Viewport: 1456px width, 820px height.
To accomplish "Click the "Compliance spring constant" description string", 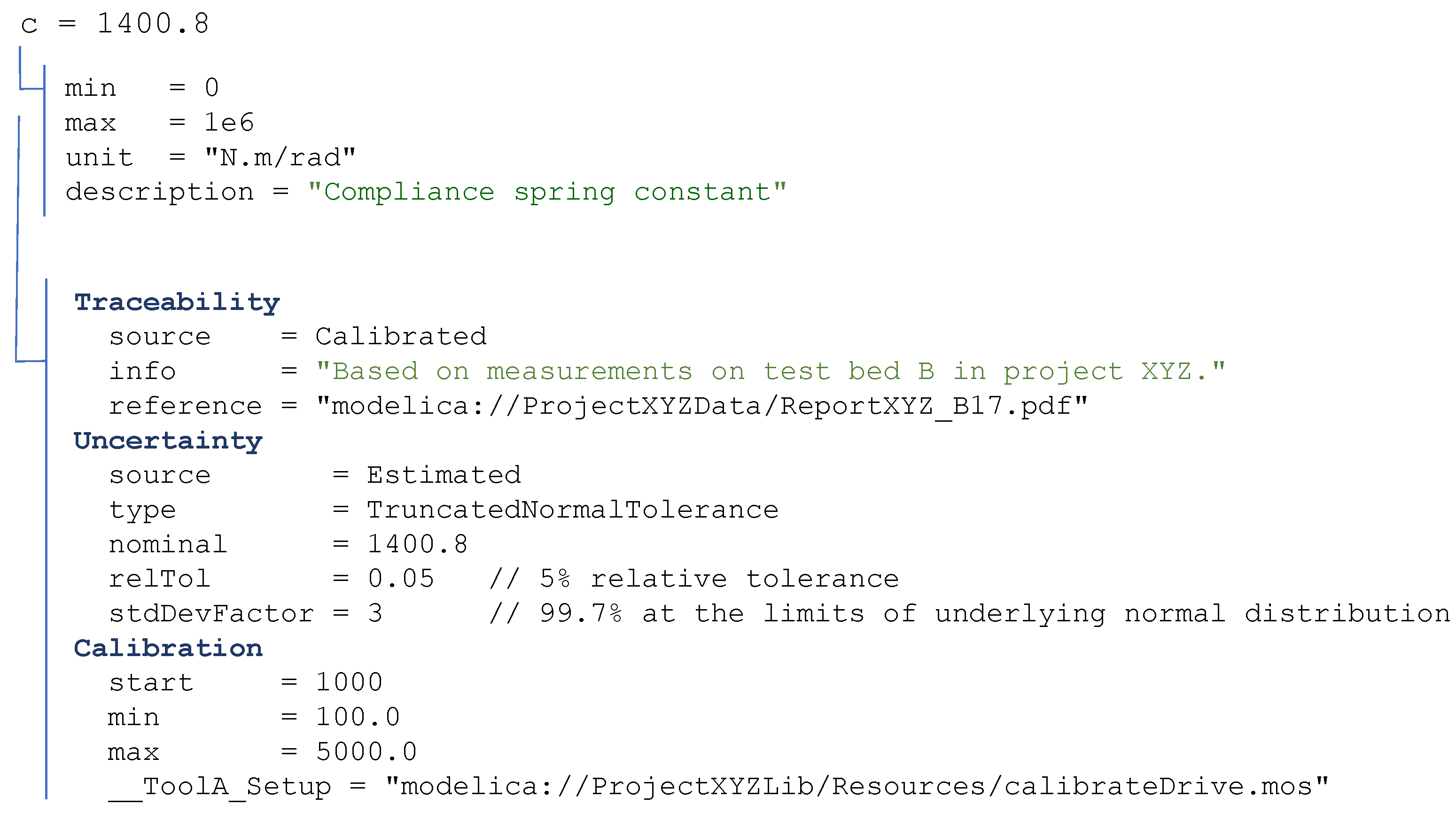I will pos(546,192).
